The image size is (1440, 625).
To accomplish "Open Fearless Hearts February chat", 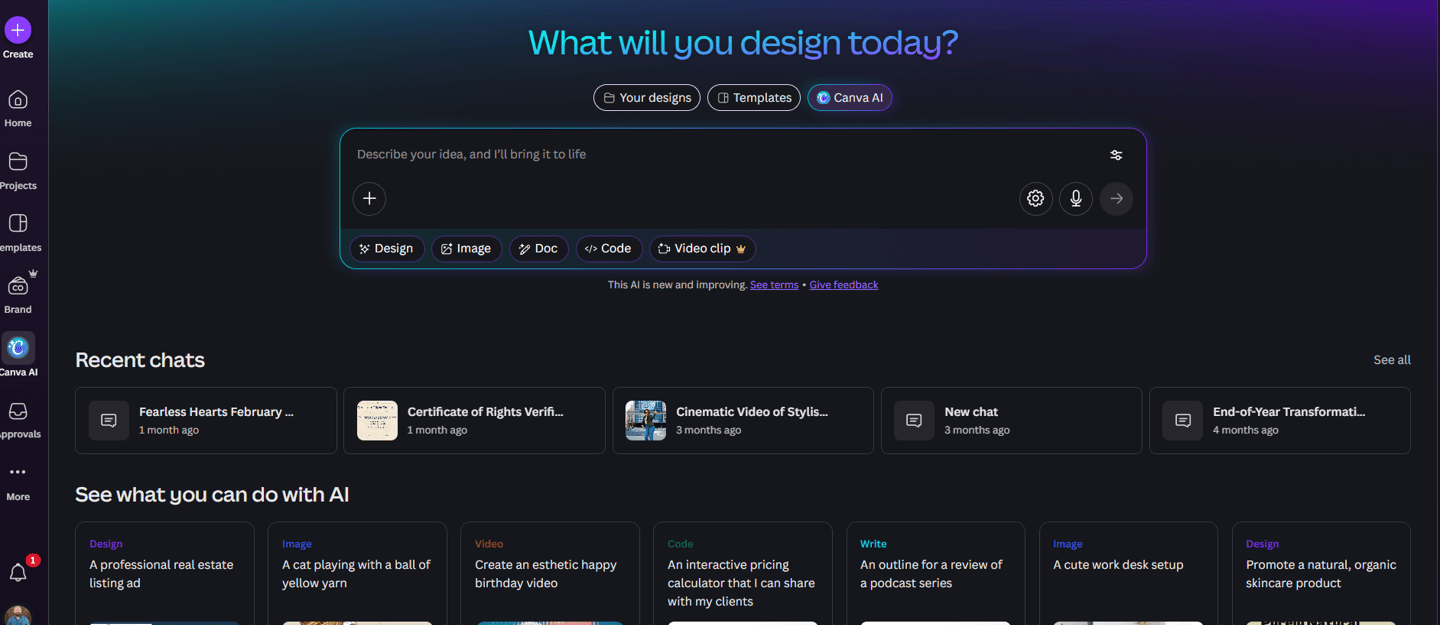I will pos(206,421).
